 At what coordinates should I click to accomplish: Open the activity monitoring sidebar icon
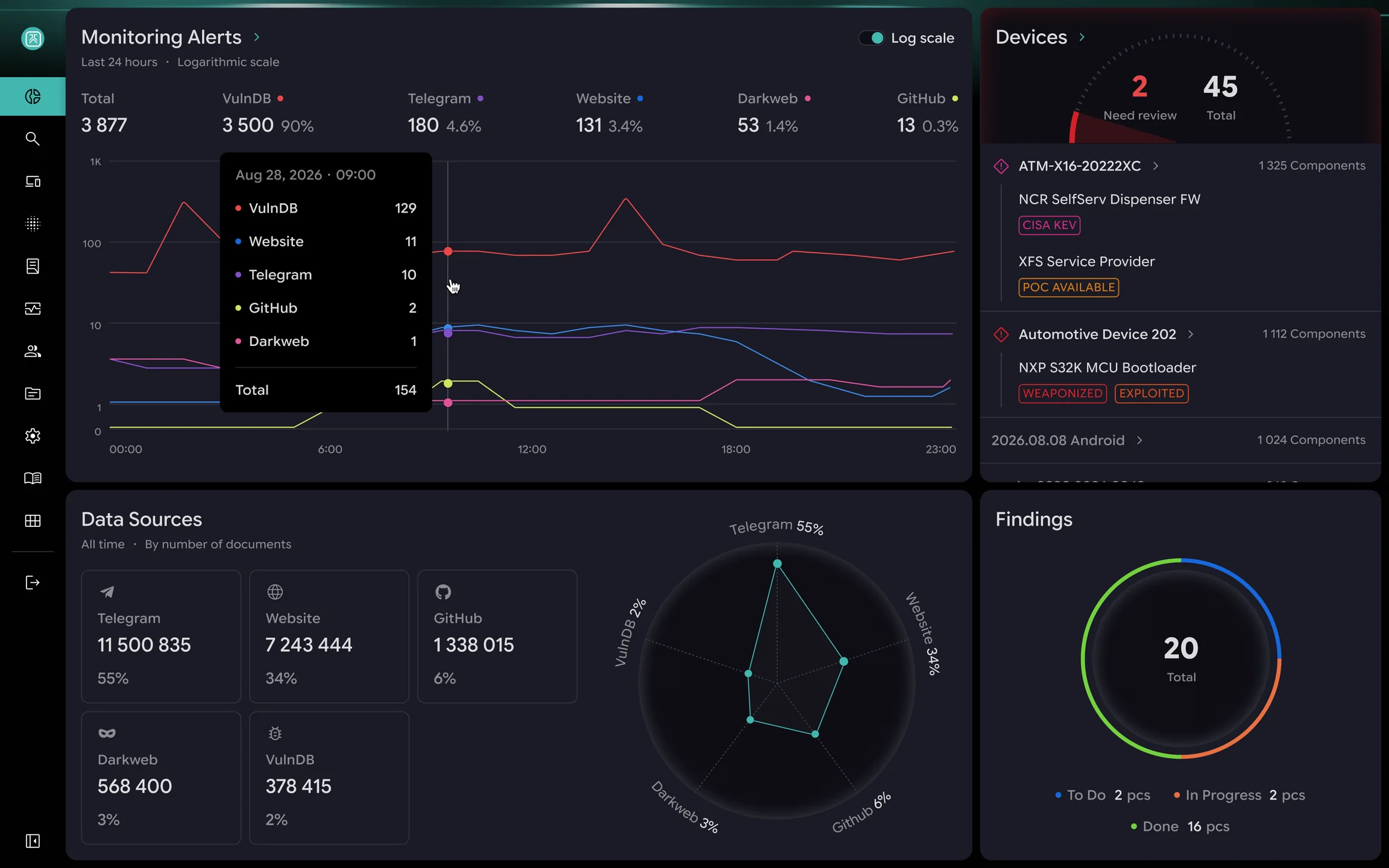pyautogui.click(x=33, y=309)
